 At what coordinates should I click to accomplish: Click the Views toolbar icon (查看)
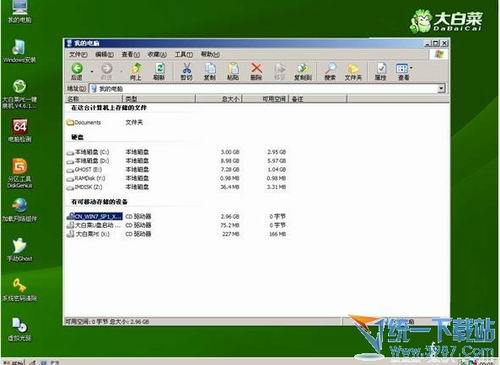point(402,71)
